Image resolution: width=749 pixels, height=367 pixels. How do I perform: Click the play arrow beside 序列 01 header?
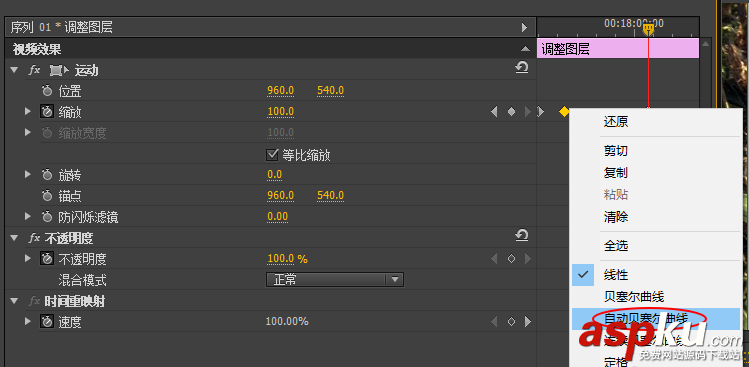pyautogui.click(x=524, y=27)
